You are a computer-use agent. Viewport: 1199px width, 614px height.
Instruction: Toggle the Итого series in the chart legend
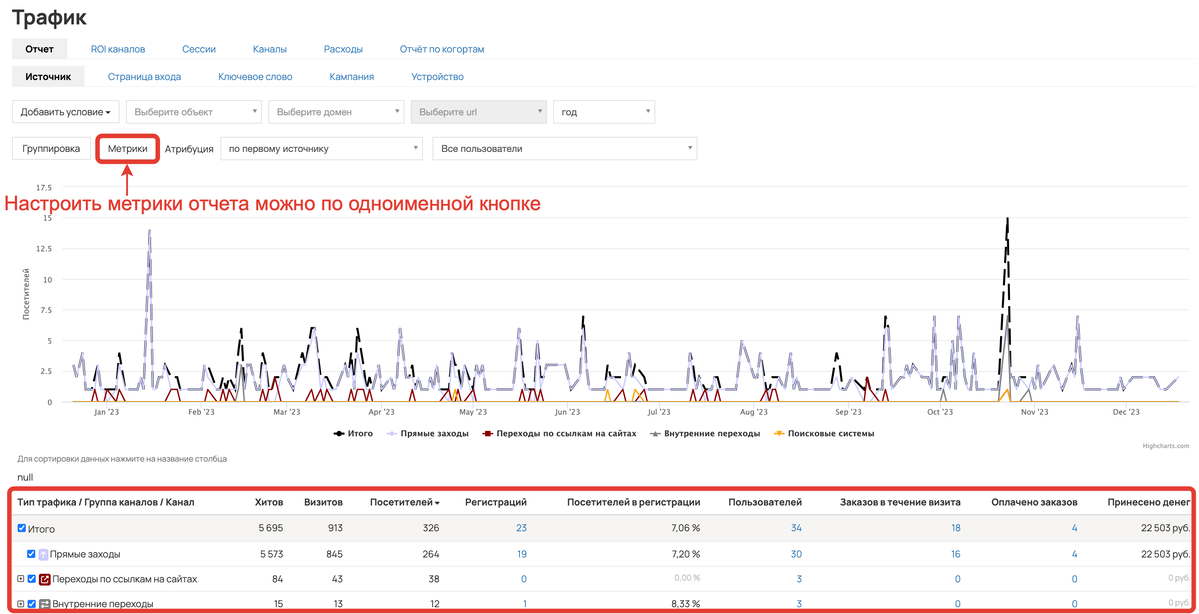pyautogui.click(x=353, y=434)
